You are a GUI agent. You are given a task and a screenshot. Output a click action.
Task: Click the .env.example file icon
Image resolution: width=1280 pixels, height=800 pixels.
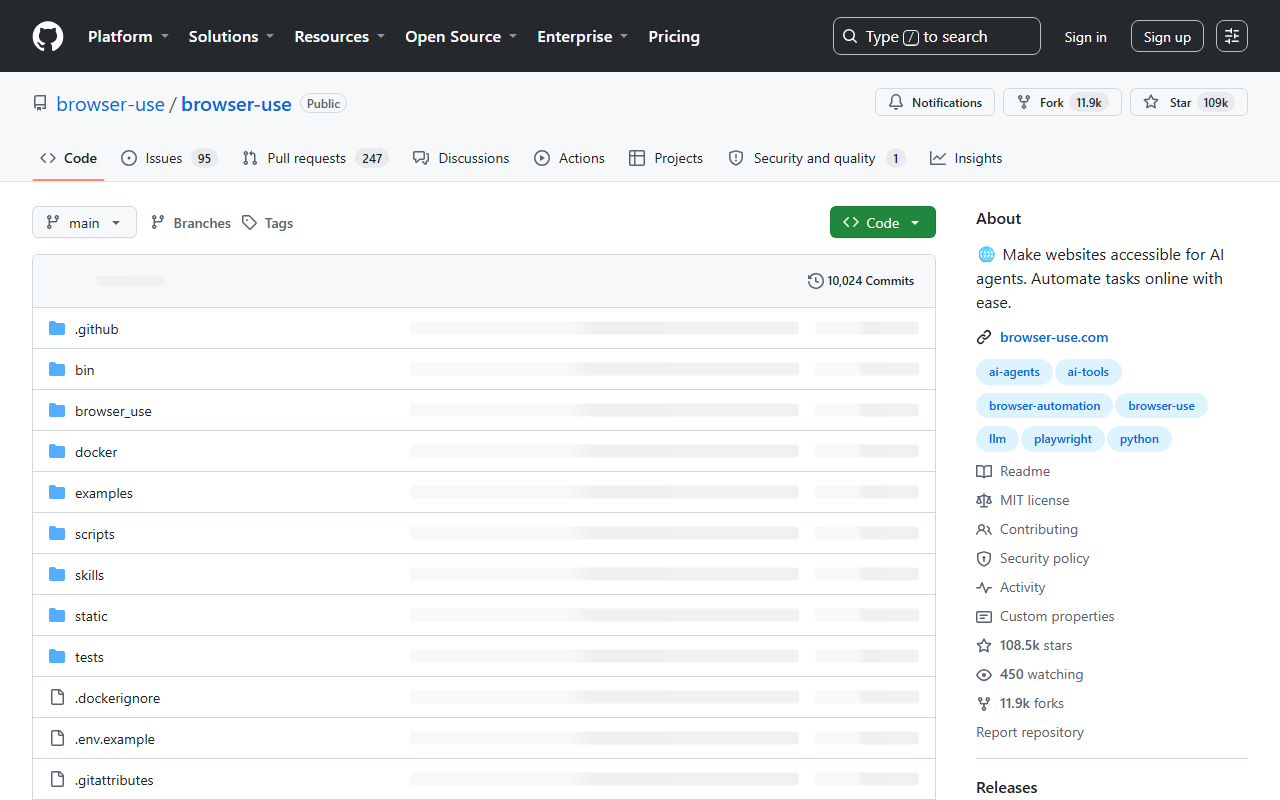(x=57, y=739)
